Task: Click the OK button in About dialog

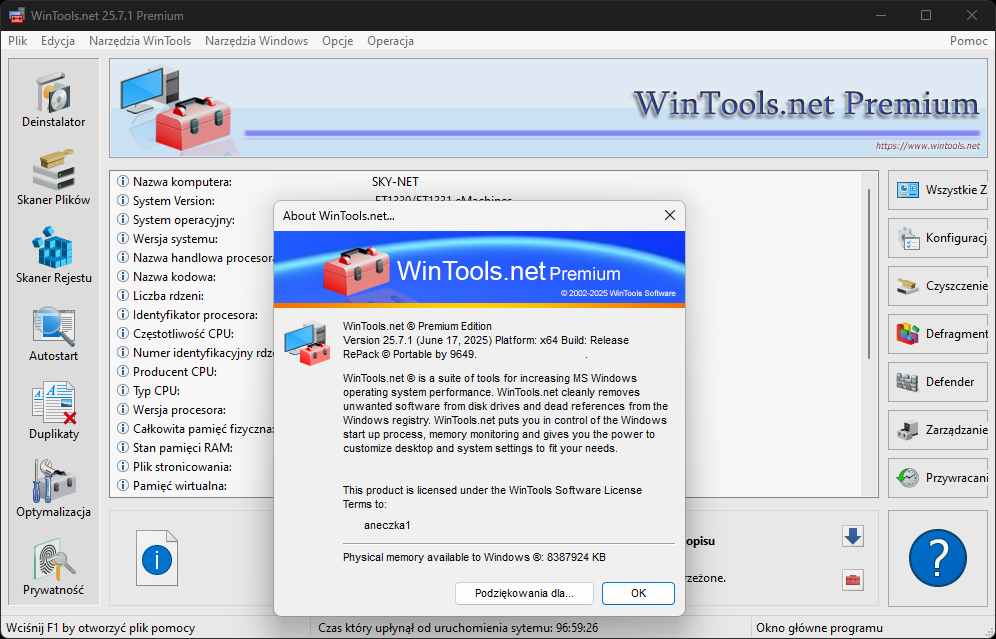Action: [x=638, y=593]
